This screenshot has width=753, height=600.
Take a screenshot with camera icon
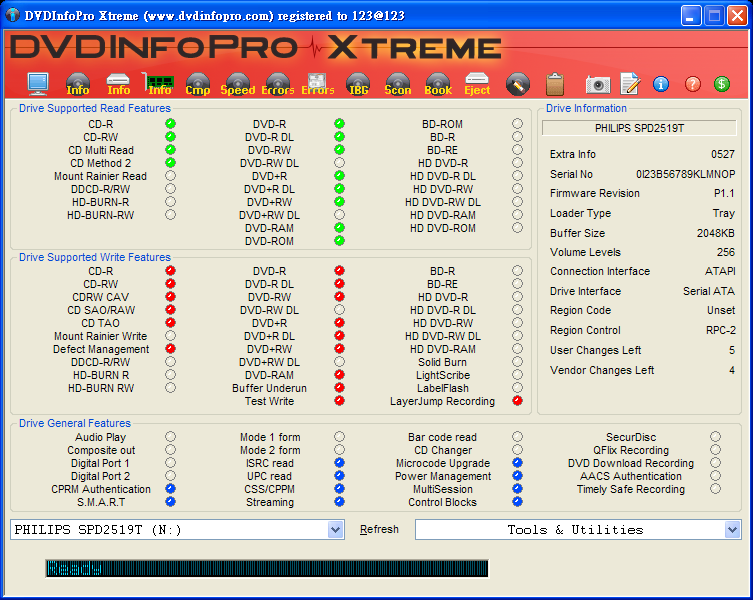click(x=598, y=85)
